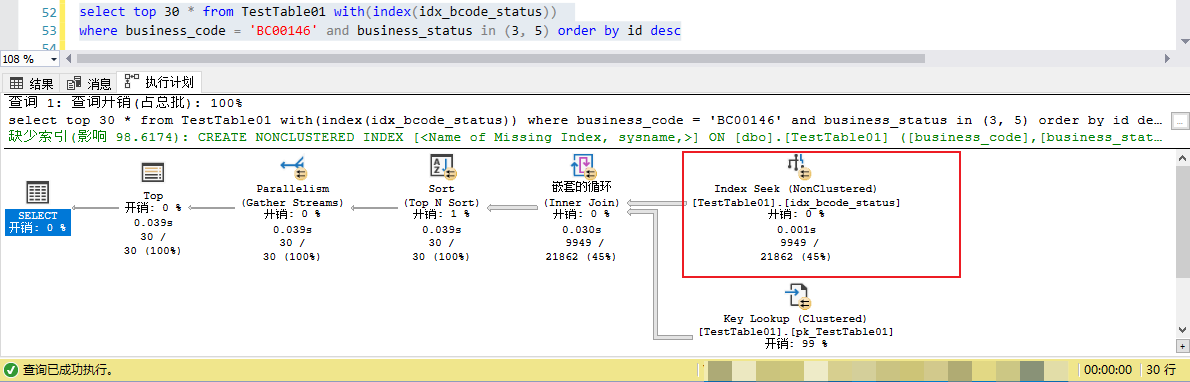
Task: Select the Nested Loops Inner Join icon
Action: pyautogui.click(x=582, y=167)
